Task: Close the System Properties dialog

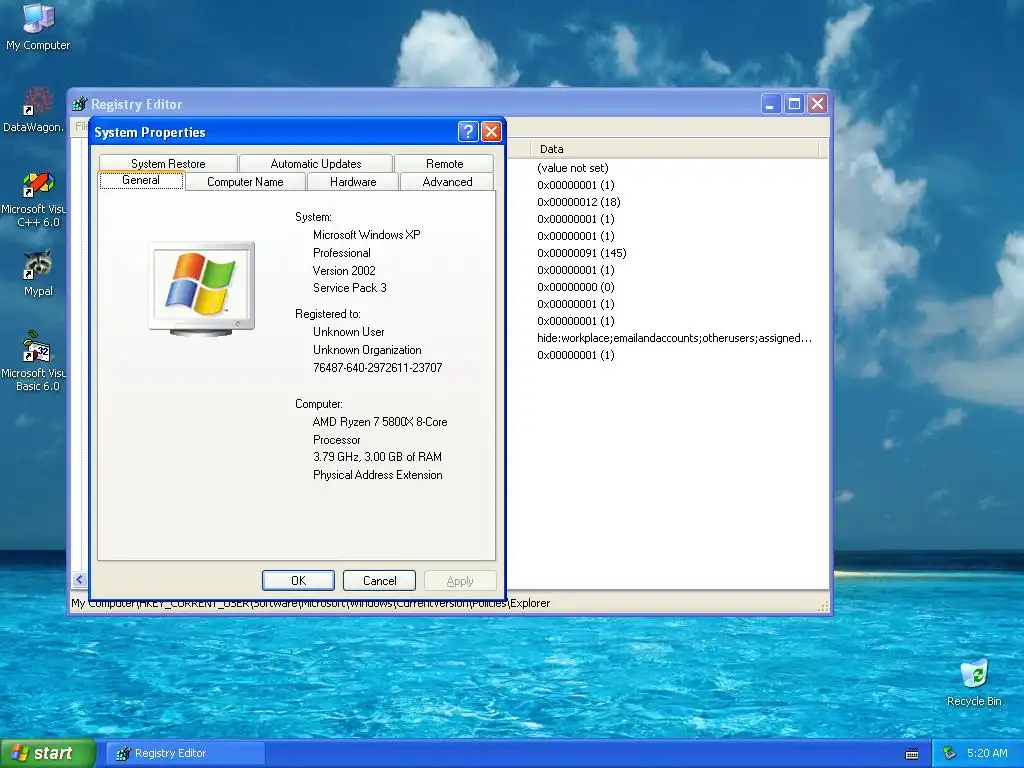Action: pyautogui.click(x=491, y=132)
